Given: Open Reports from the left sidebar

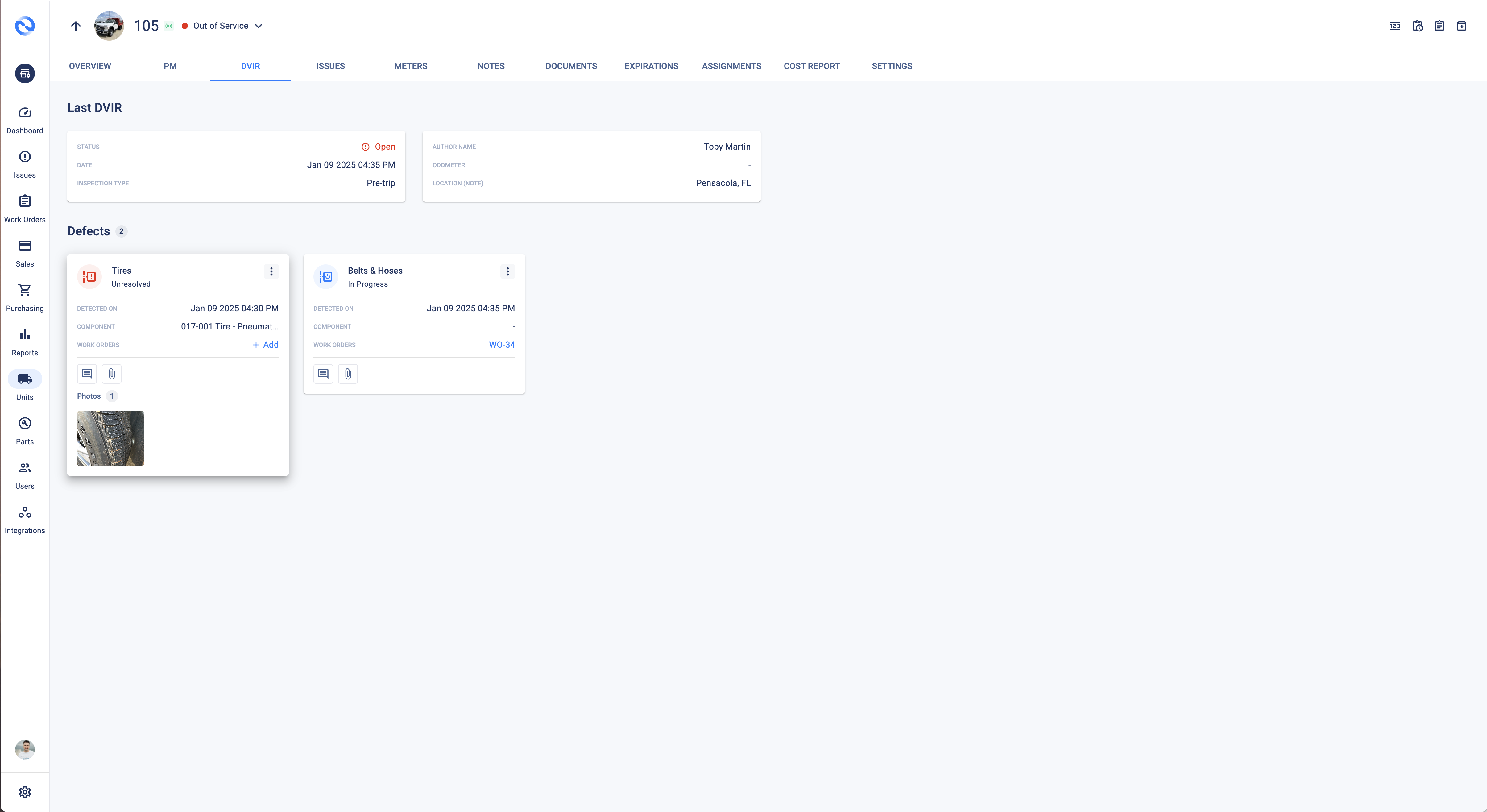Looking at the screenshot, I should pos(24,341).
